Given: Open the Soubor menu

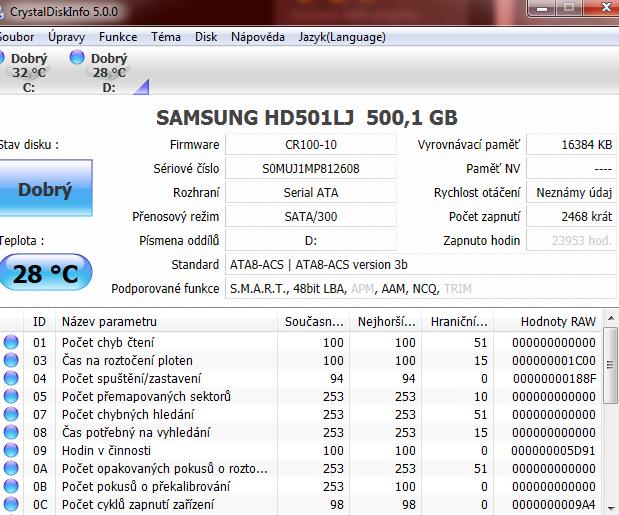Looking at the screenshot, I should tap(17, 37).
